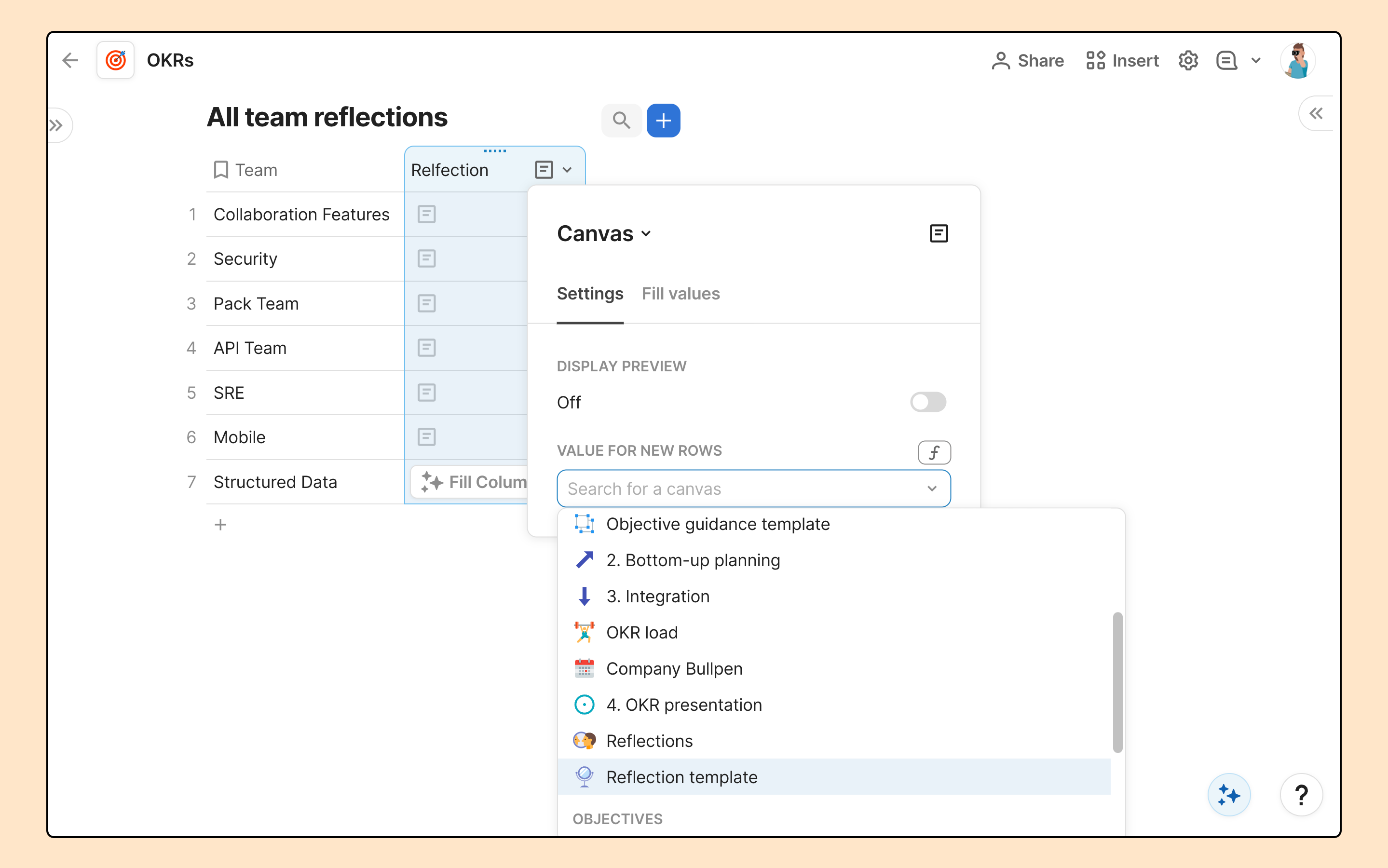Open canvas cell for Collaboration Features row
Screen dimensions: 1388x868
426,214
